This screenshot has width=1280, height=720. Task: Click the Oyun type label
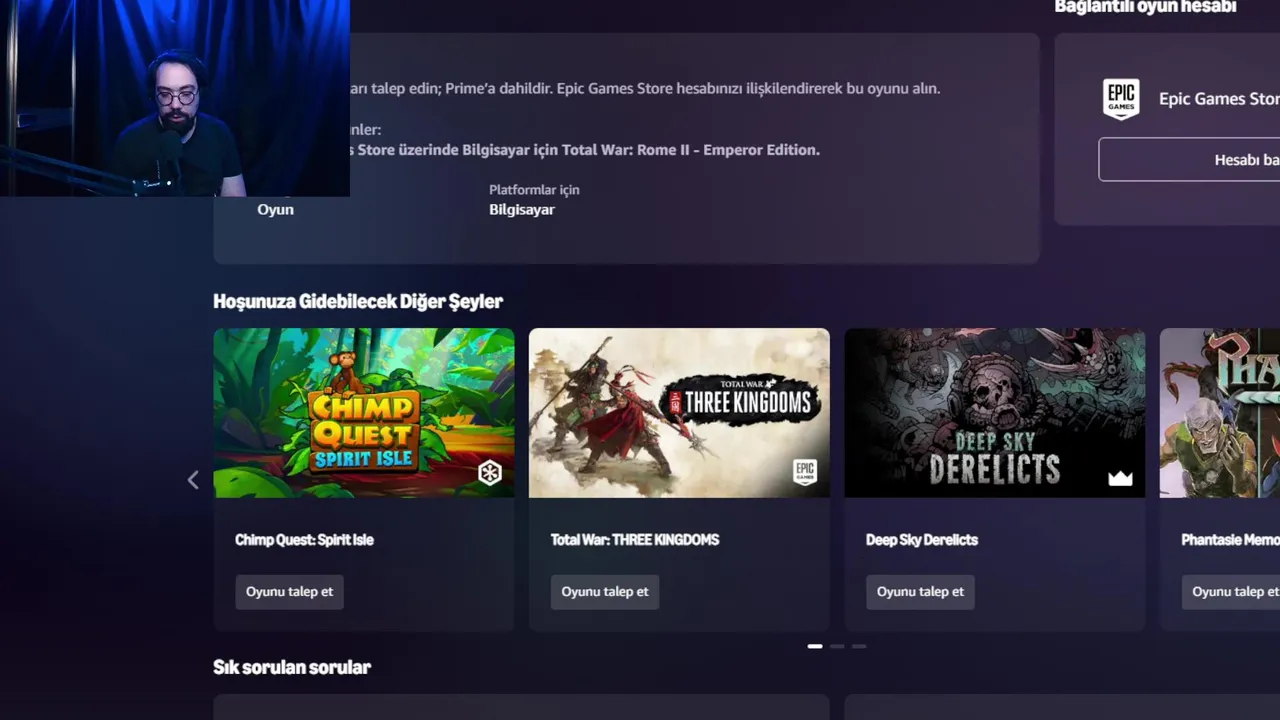click(x=276, y=210)
